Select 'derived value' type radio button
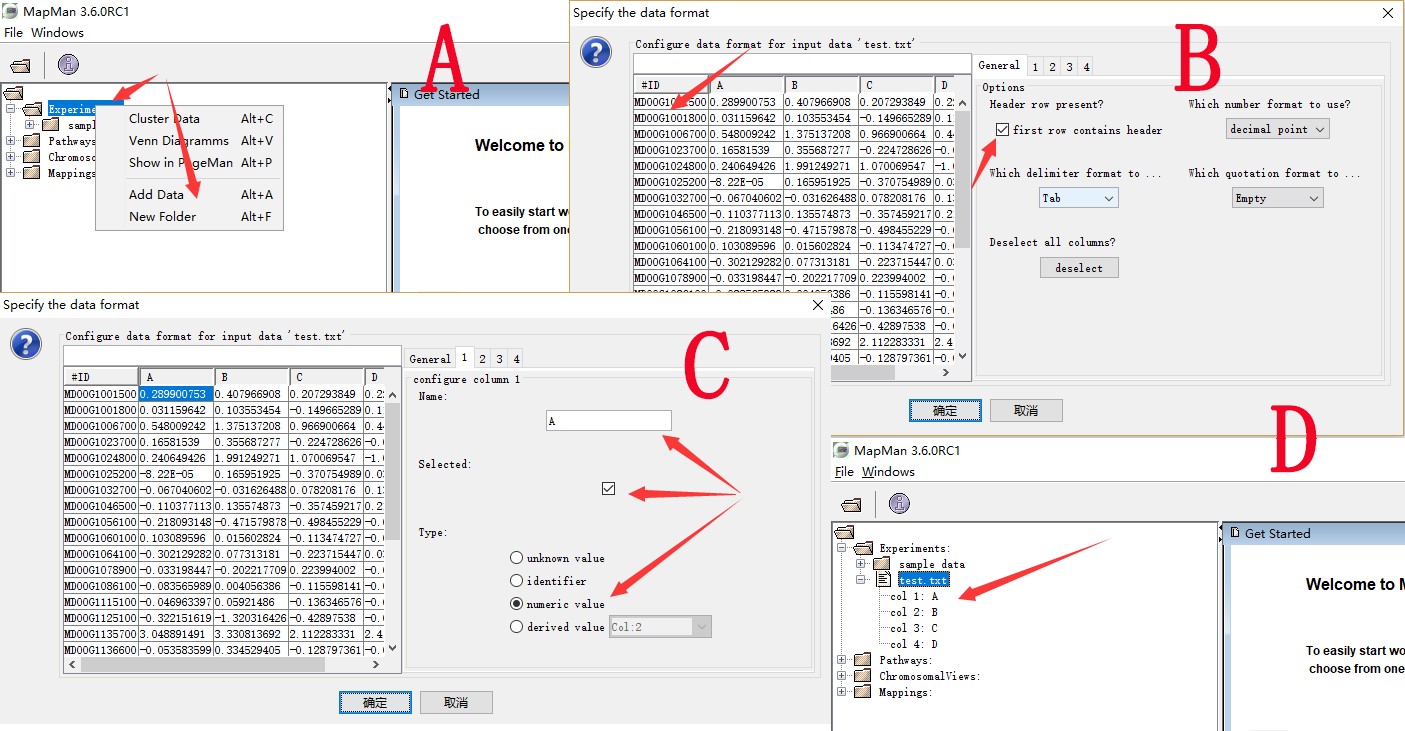Viewport: 1405px width, 731px height. (x=516, y=627)
